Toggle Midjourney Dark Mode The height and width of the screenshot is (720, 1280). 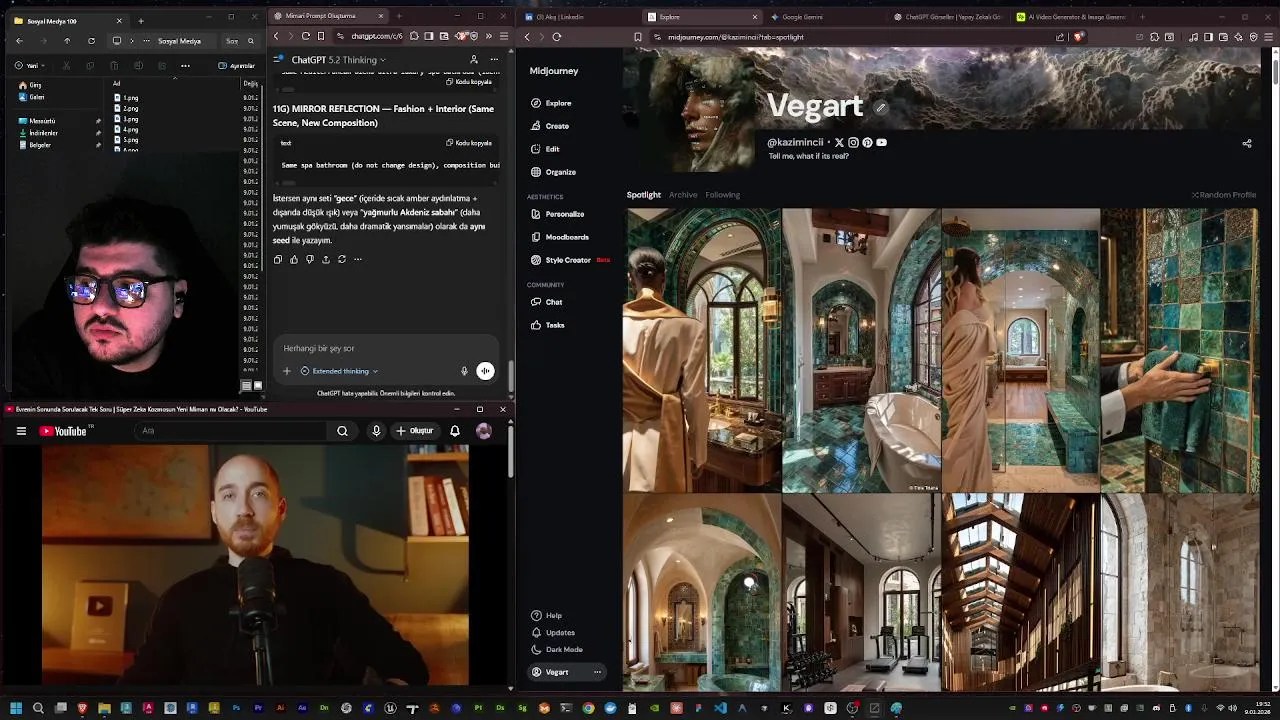point(557,649)
